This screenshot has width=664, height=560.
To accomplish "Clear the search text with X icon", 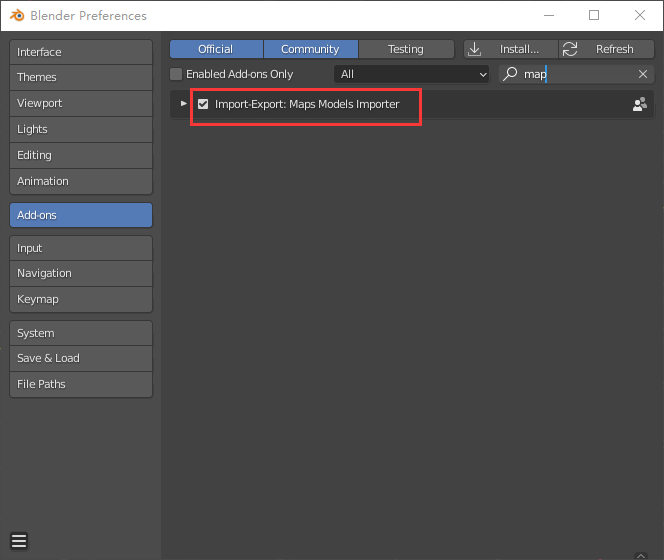I will 643,74.
